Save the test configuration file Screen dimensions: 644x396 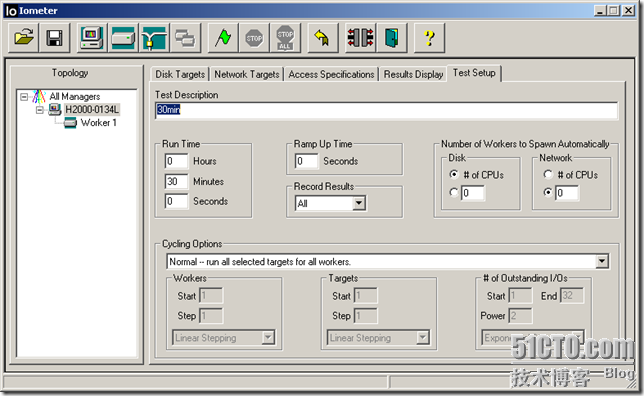pos(55,38)
